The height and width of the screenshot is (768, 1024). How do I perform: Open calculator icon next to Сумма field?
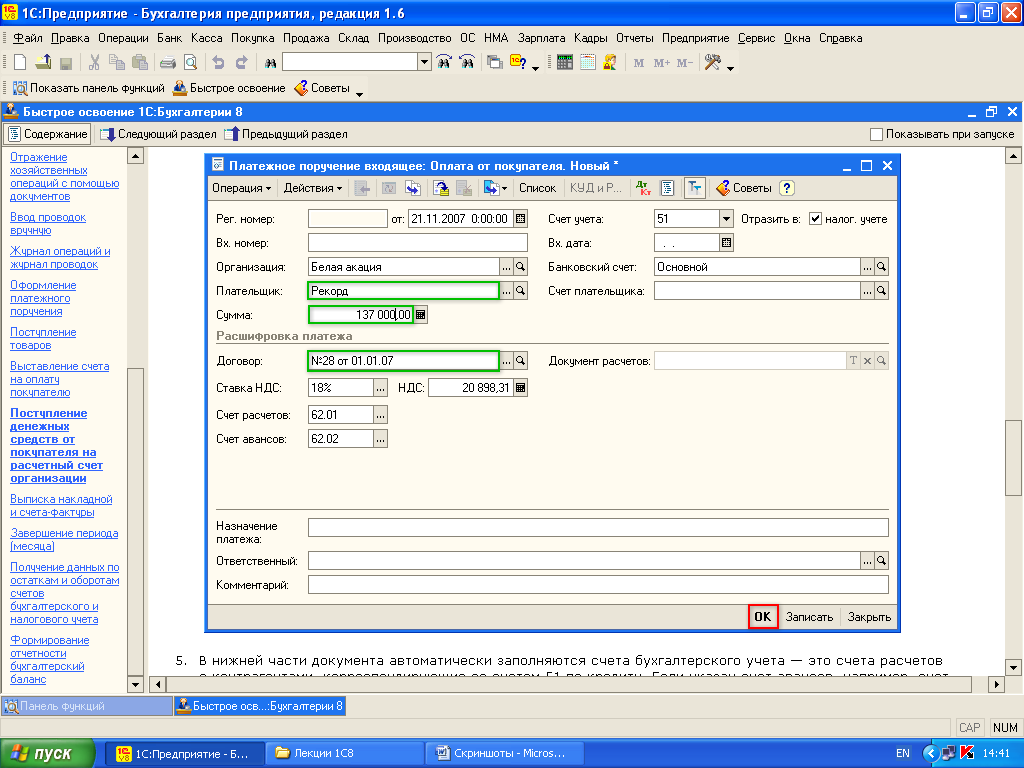[421, 315]
